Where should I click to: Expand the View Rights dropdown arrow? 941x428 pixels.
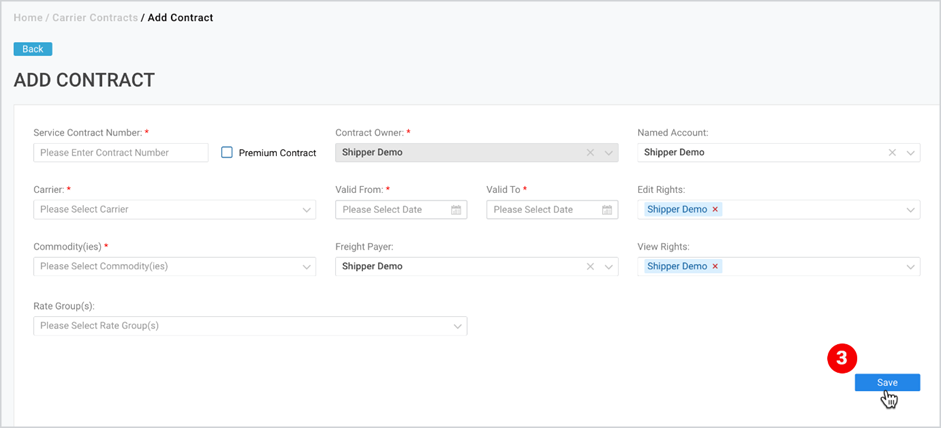[910, 267]
